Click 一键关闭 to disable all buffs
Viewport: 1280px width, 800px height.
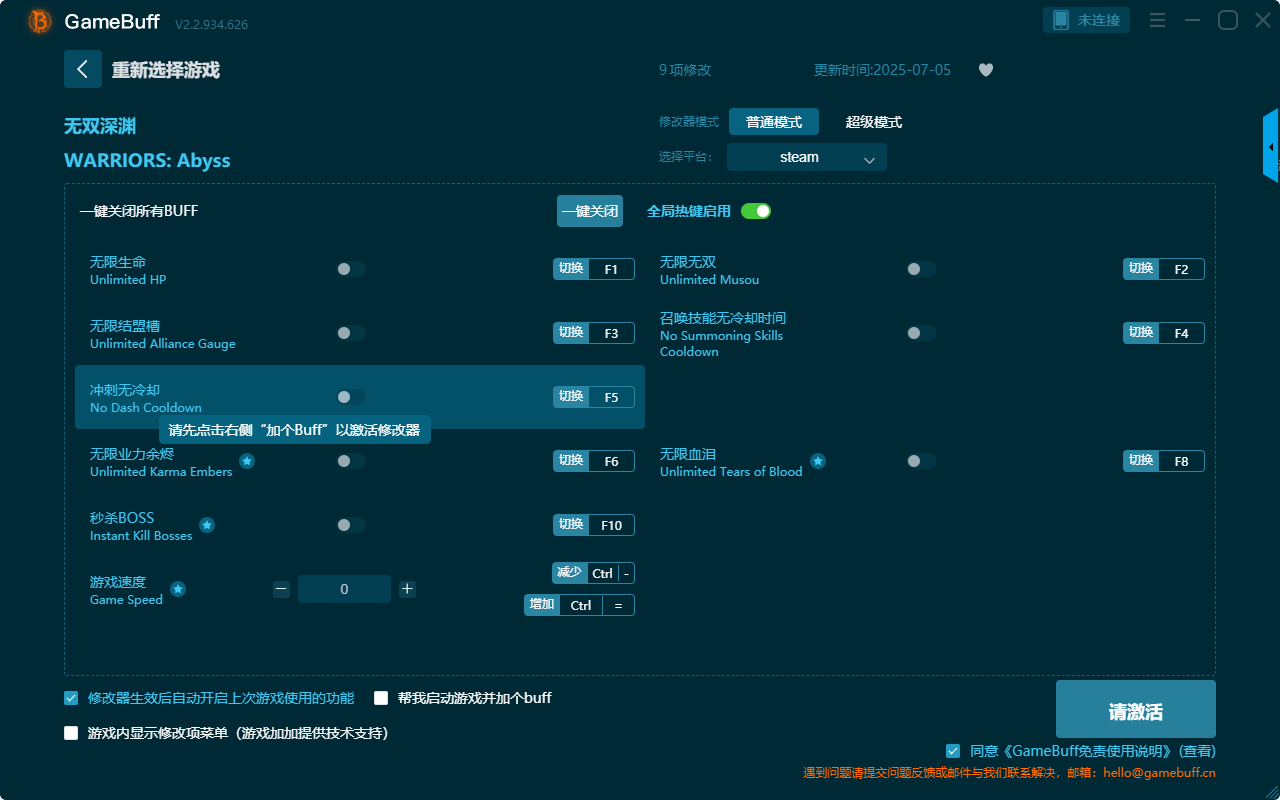pos(589,211)
